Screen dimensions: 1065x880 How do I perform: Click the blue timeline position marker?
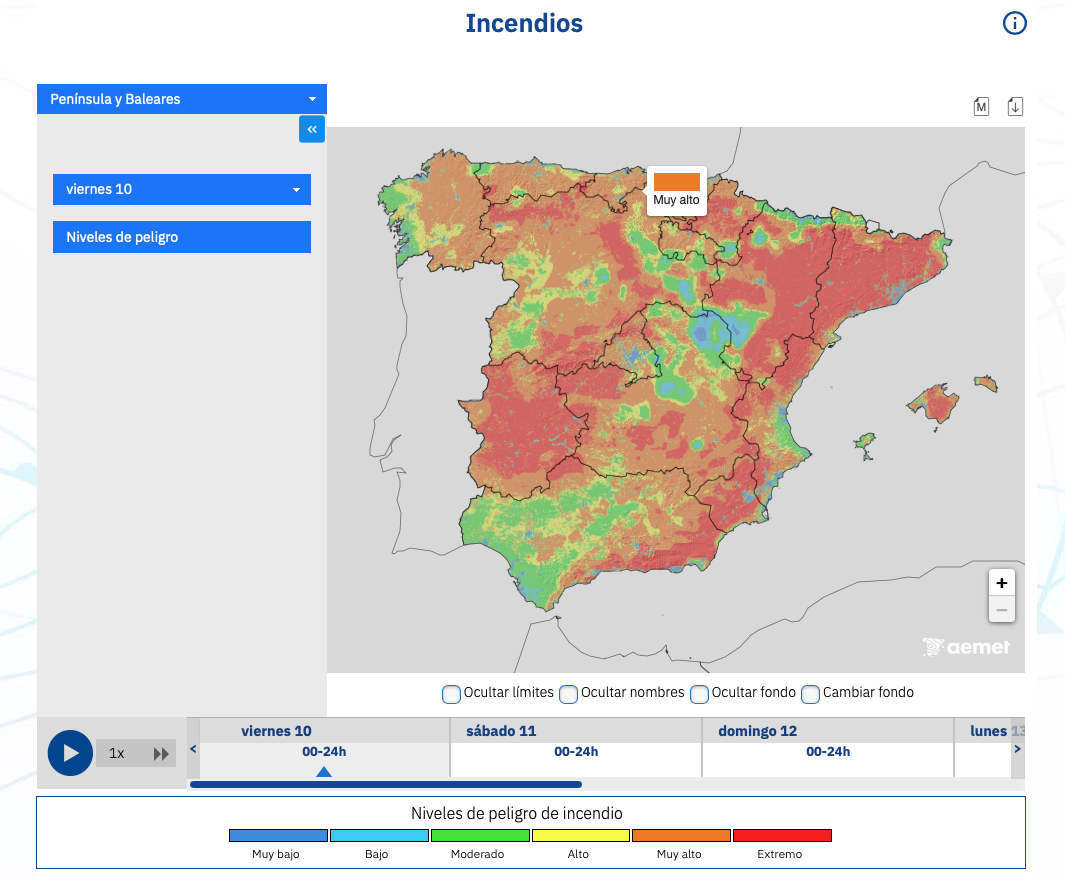click(324, 771)
